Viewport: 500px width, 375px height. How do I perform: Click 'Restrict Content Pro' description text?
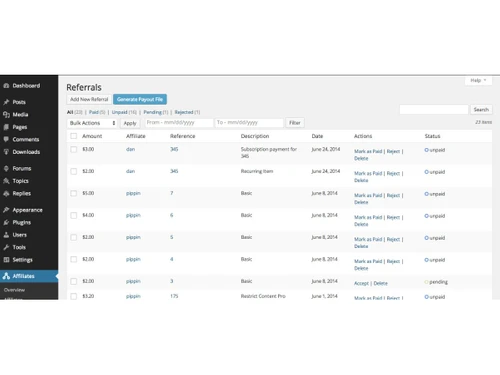pos(263,296)
